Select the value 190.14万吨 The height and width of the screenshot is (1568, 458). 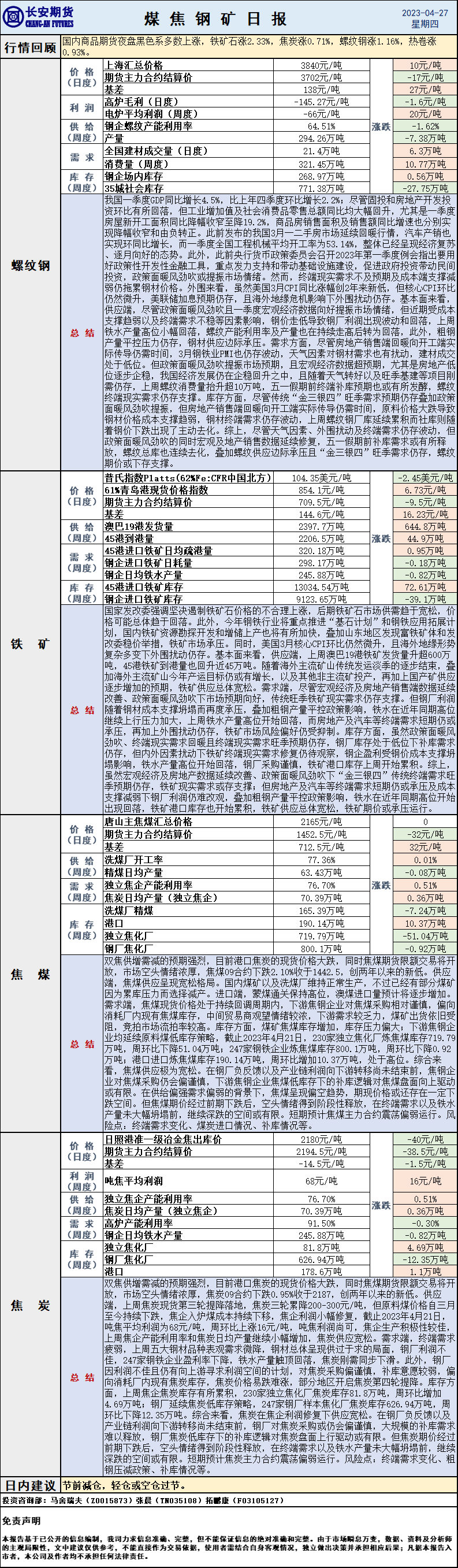click(x=321, y=923)
